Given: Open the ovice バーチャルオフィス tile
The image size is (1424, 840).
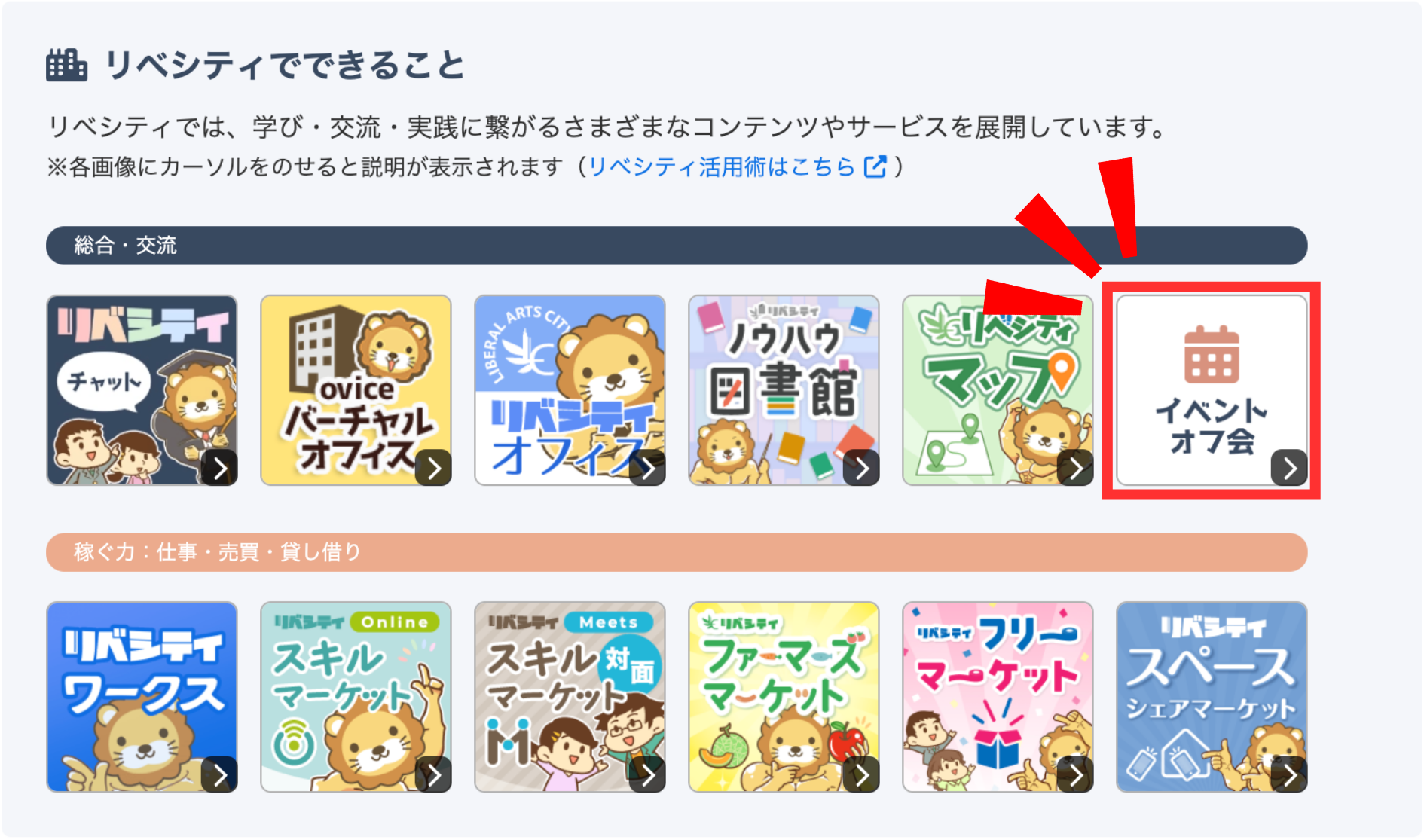Looking at the screenshot, I should pyautogui.click(x=356, y=390).
